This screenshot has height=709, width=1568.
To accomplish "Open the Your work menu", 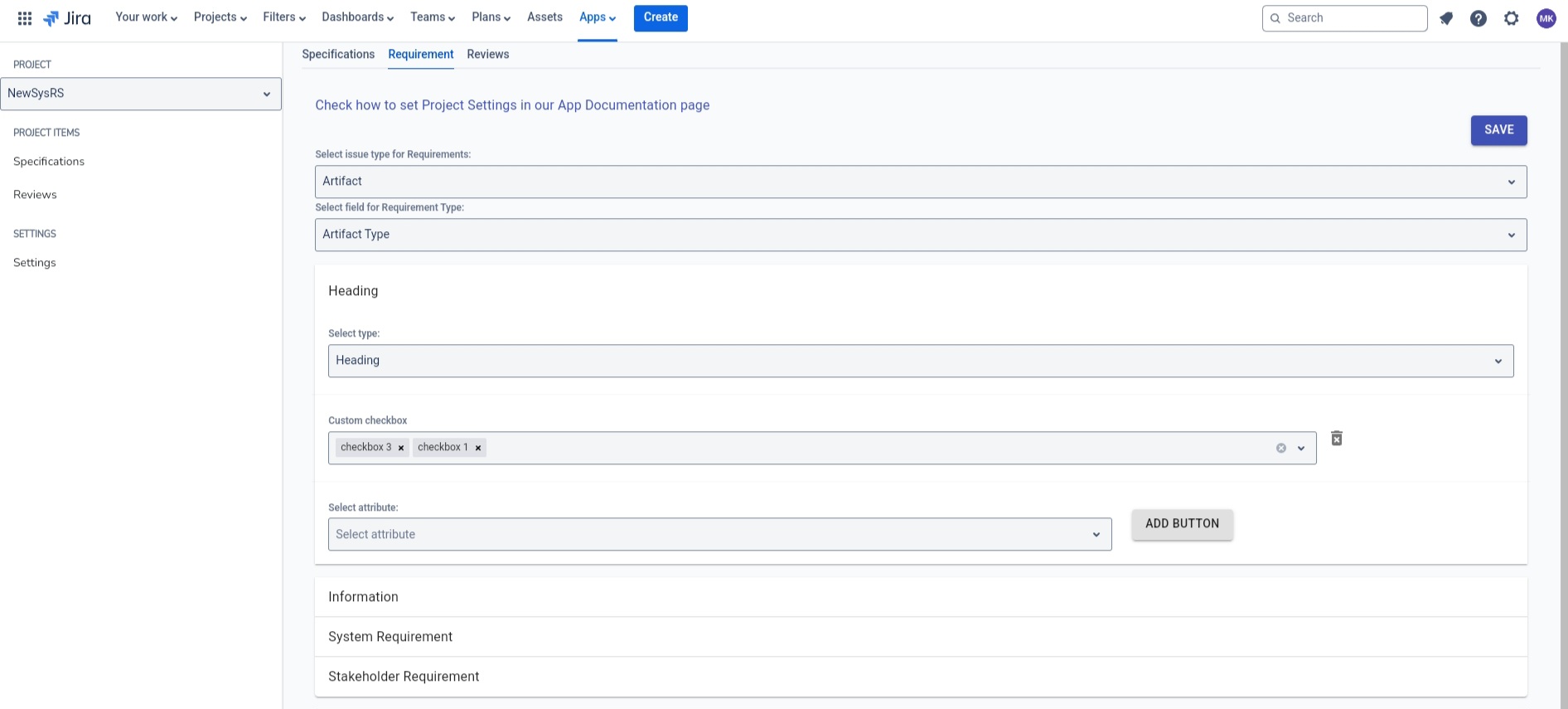I will click(x=147, y=17).
